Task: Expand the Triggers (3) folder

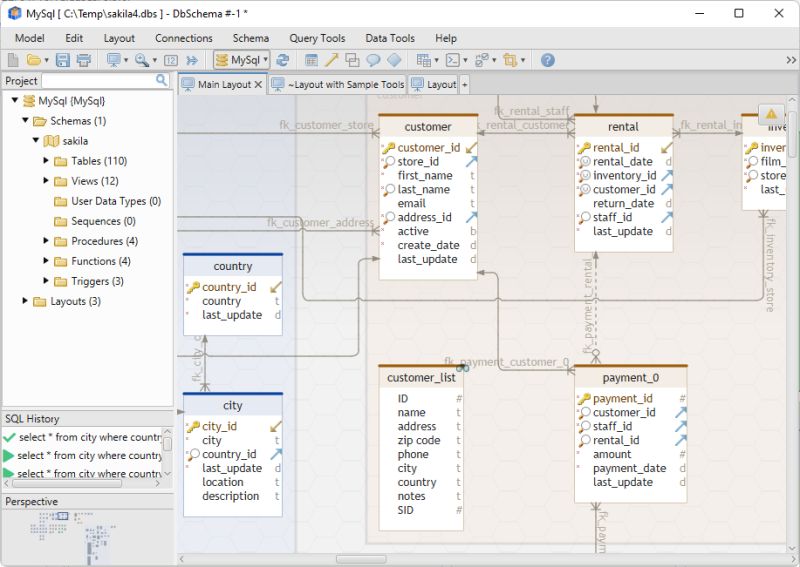Action: click(x=46, y=281)
